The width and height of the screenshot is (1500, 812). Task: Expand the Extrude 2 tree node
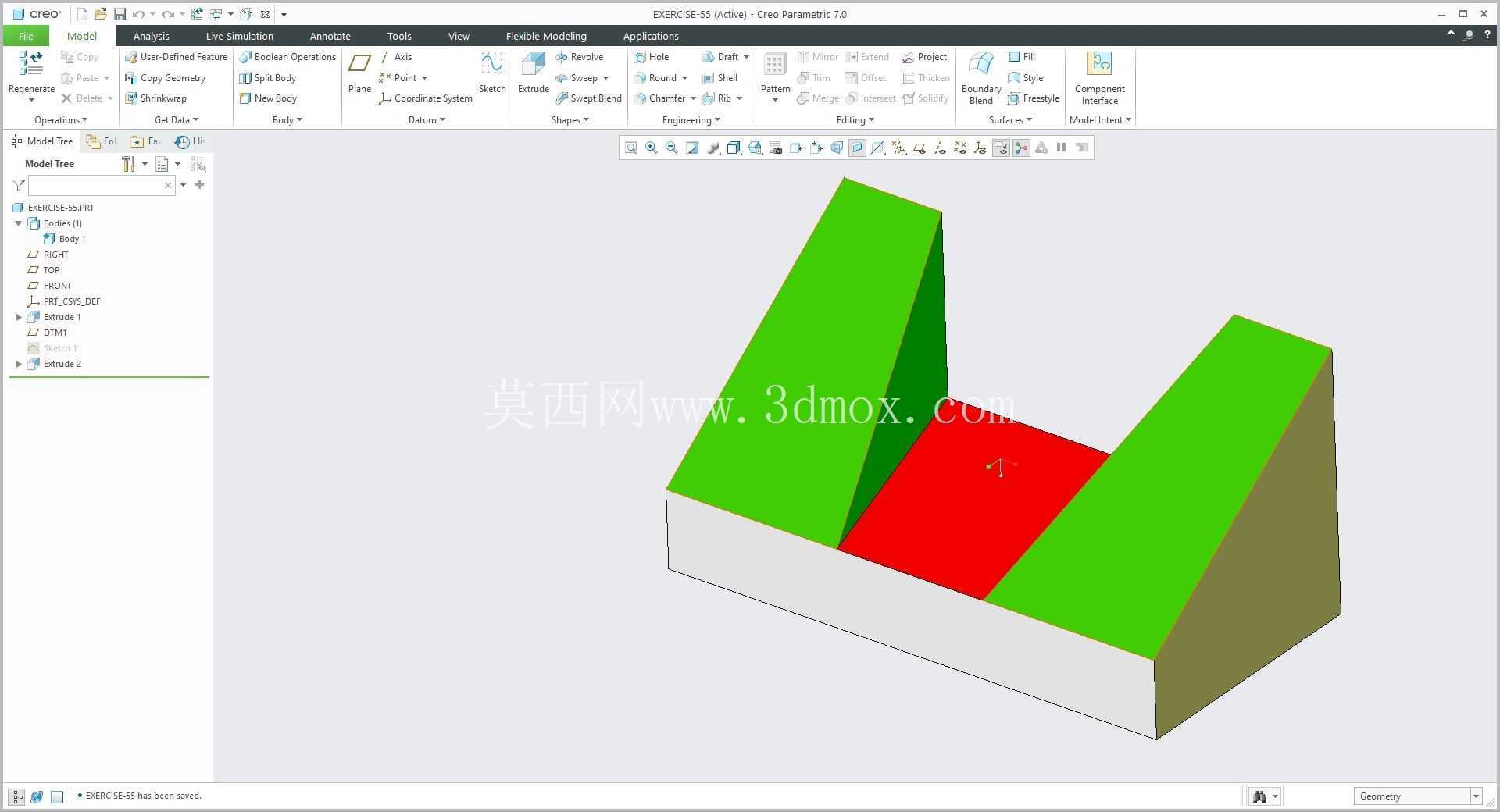coord(19,364)
